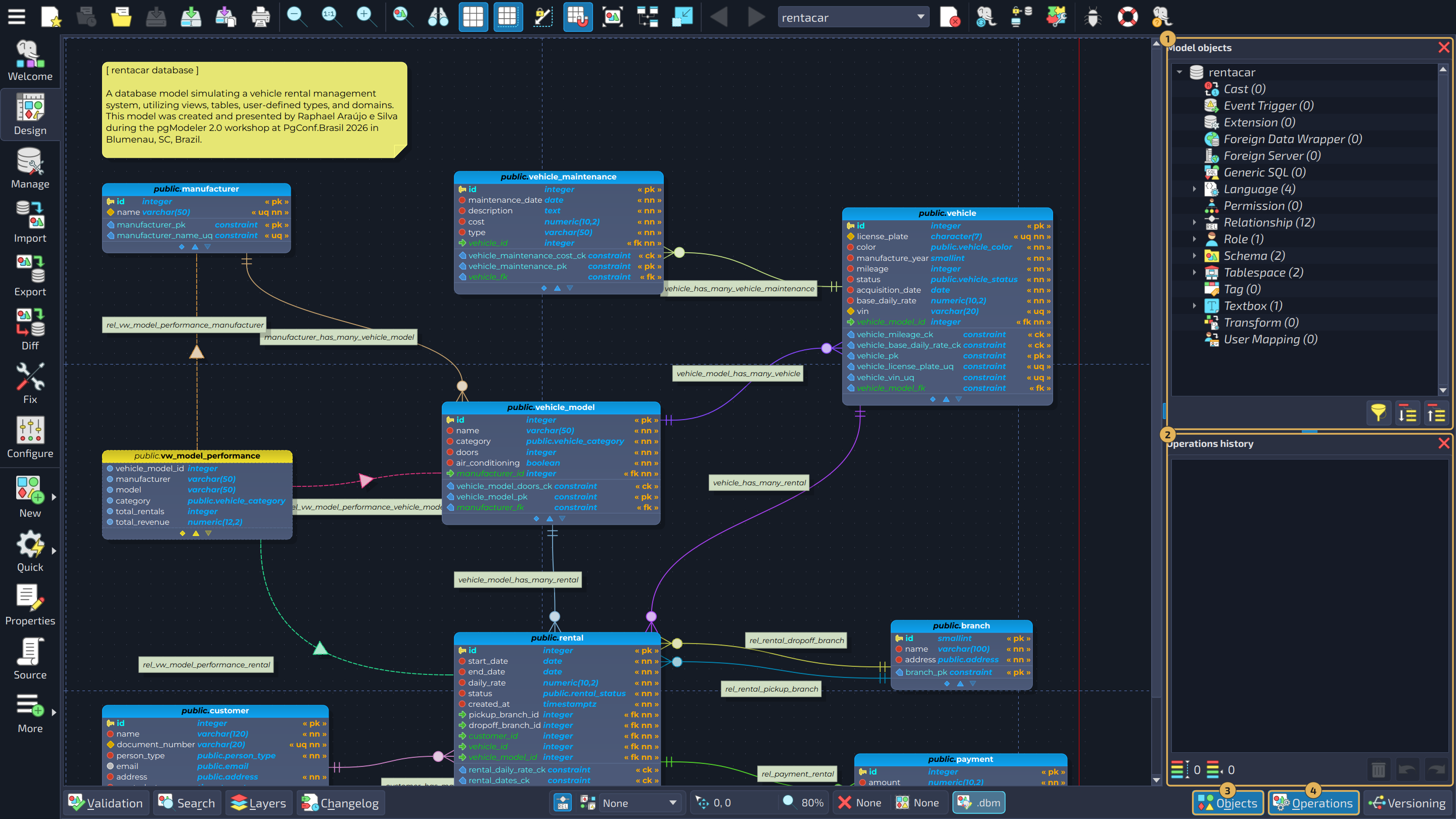The image size is (1456, 819).
Task: Open the lifebuoy support icon
Action: (x=1127, y=17)
